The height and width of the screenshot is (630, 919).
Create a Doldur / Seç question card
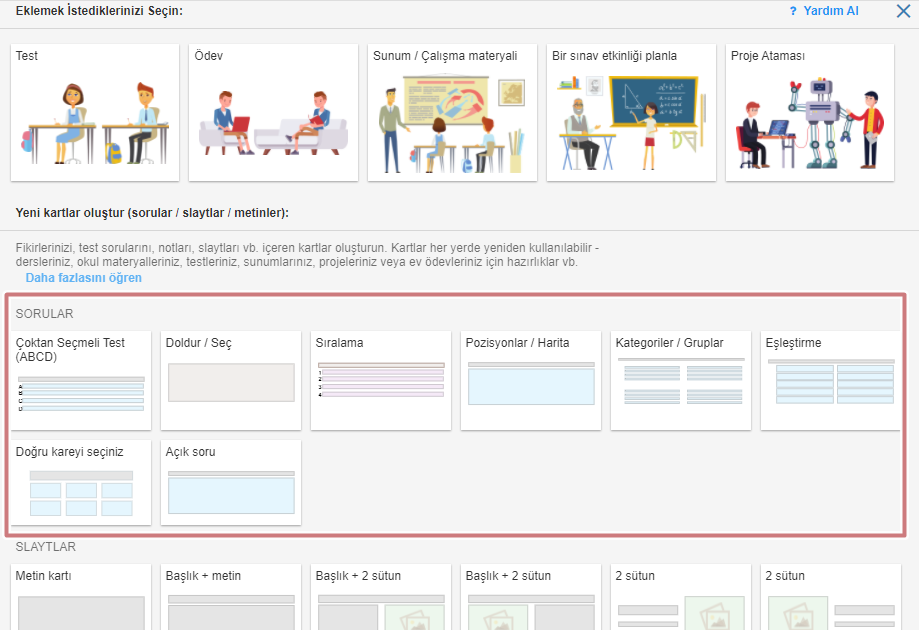pos(231,380)
